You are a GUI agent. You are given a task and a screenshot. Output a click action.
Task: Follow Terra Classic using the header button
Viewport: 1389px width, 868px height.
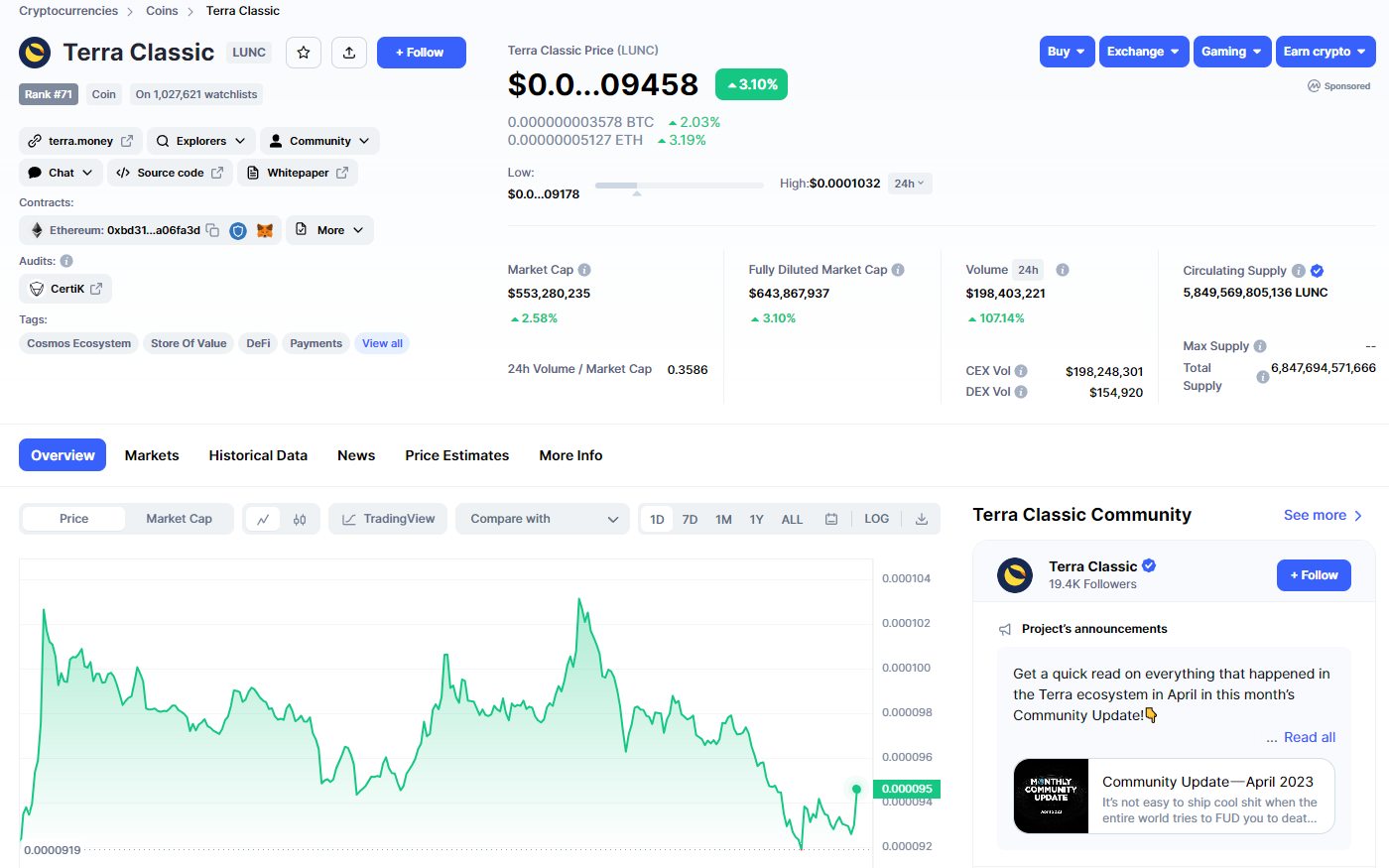coord(422,53)
